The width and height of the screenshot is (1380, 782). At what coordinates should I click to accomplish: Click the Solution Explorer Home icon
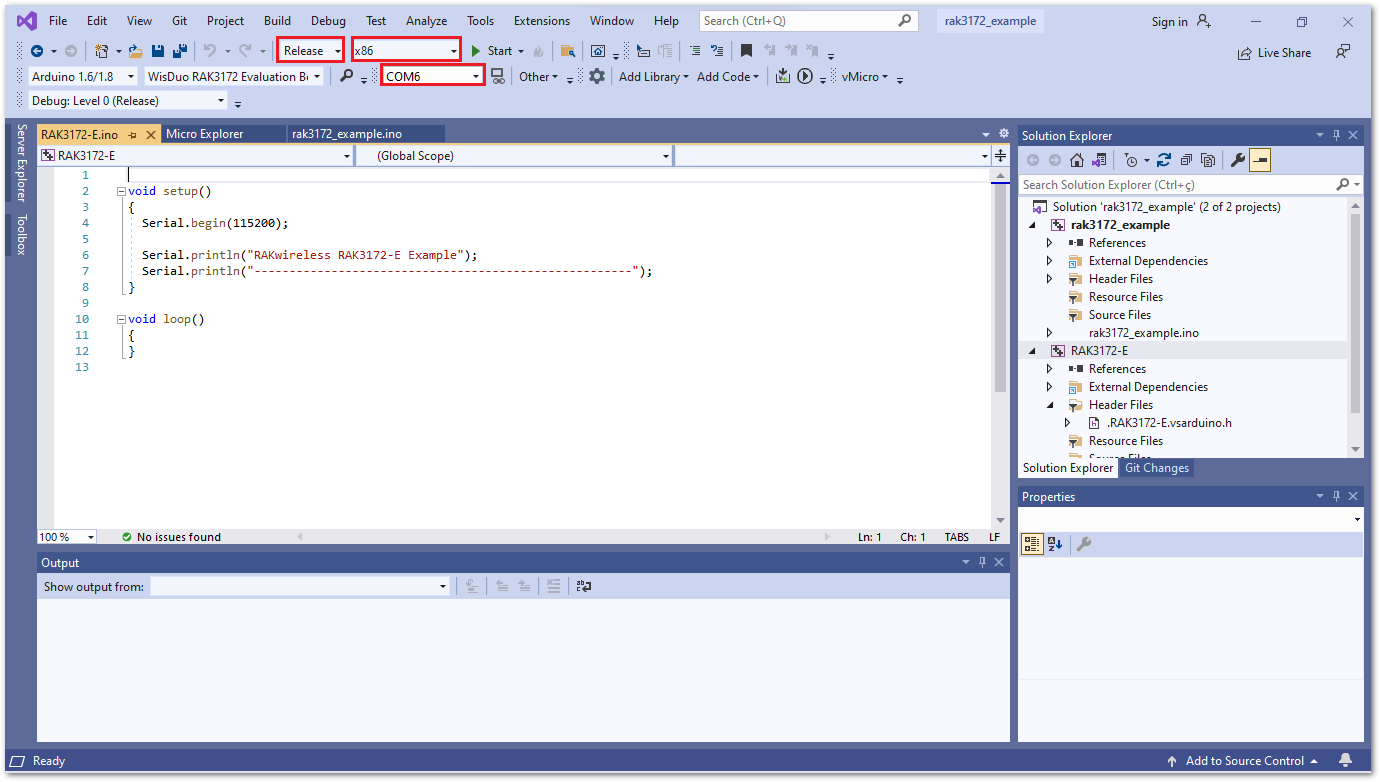coord(1077,160)
